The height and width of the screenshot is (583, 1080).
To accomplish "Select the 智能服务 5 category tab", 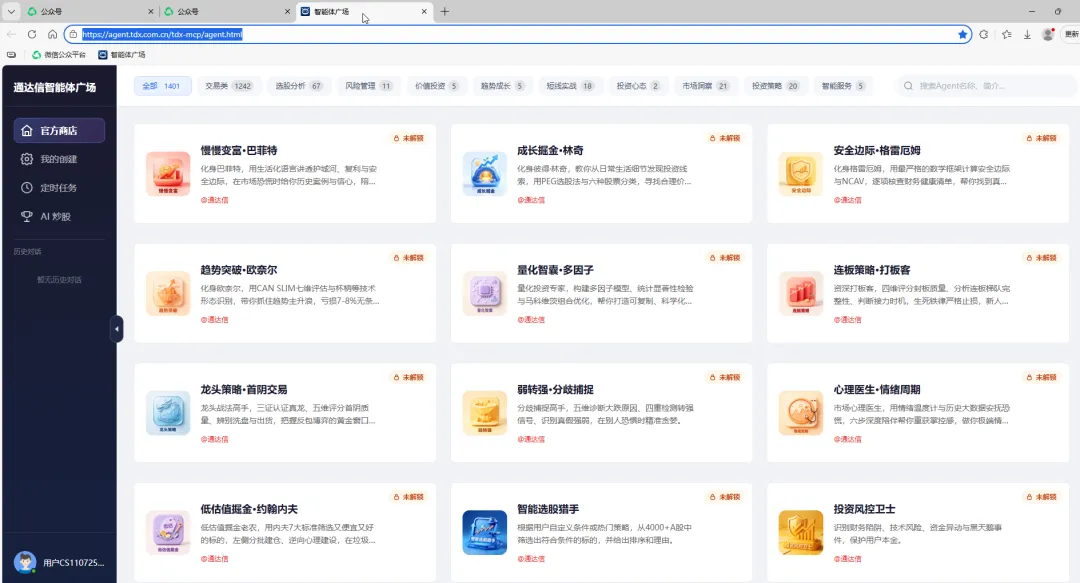I will click(842, 86).
